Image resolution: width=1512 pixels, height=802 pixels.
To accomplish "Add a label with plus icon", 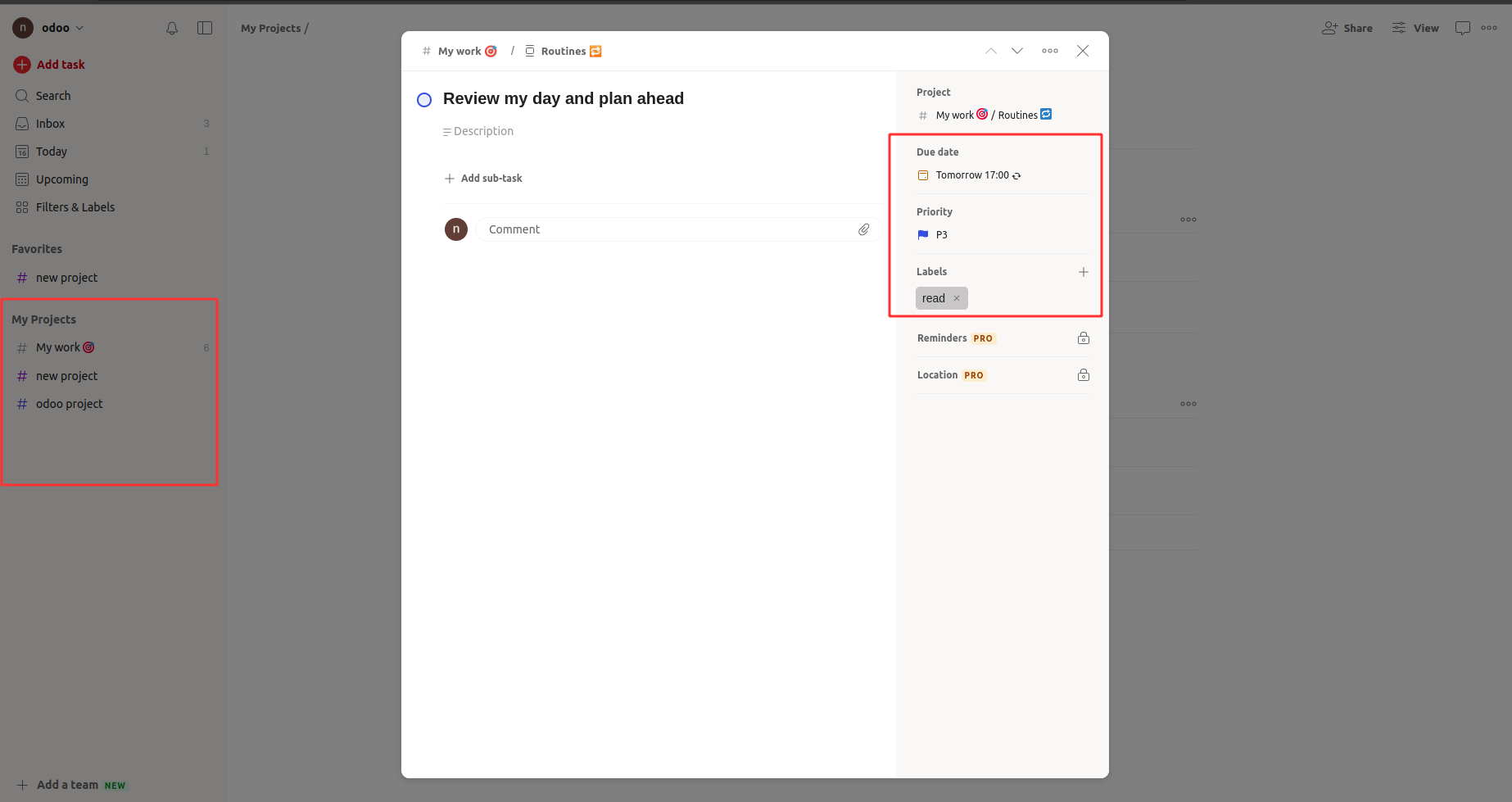I will pos(1083,272).
